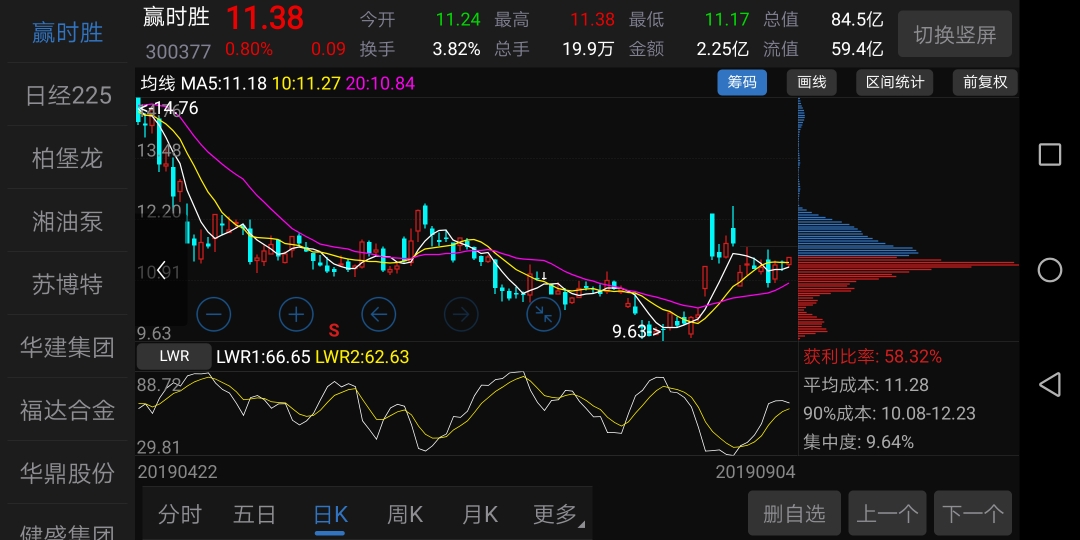Tap stock code 300377
Image resolution: width=1080 pixels, height=540 pixels.
[178, 51]
